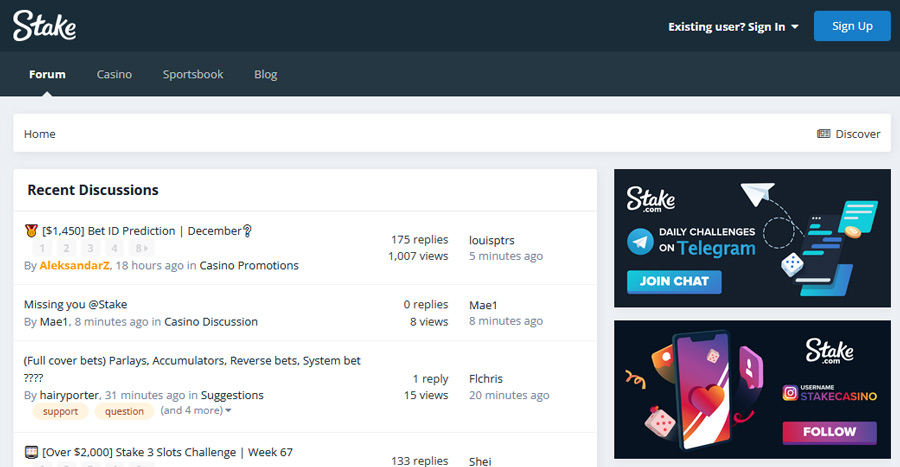Screen dimensions: 900x467
Task: View Flchris' profile
Action: coord(486,379)
